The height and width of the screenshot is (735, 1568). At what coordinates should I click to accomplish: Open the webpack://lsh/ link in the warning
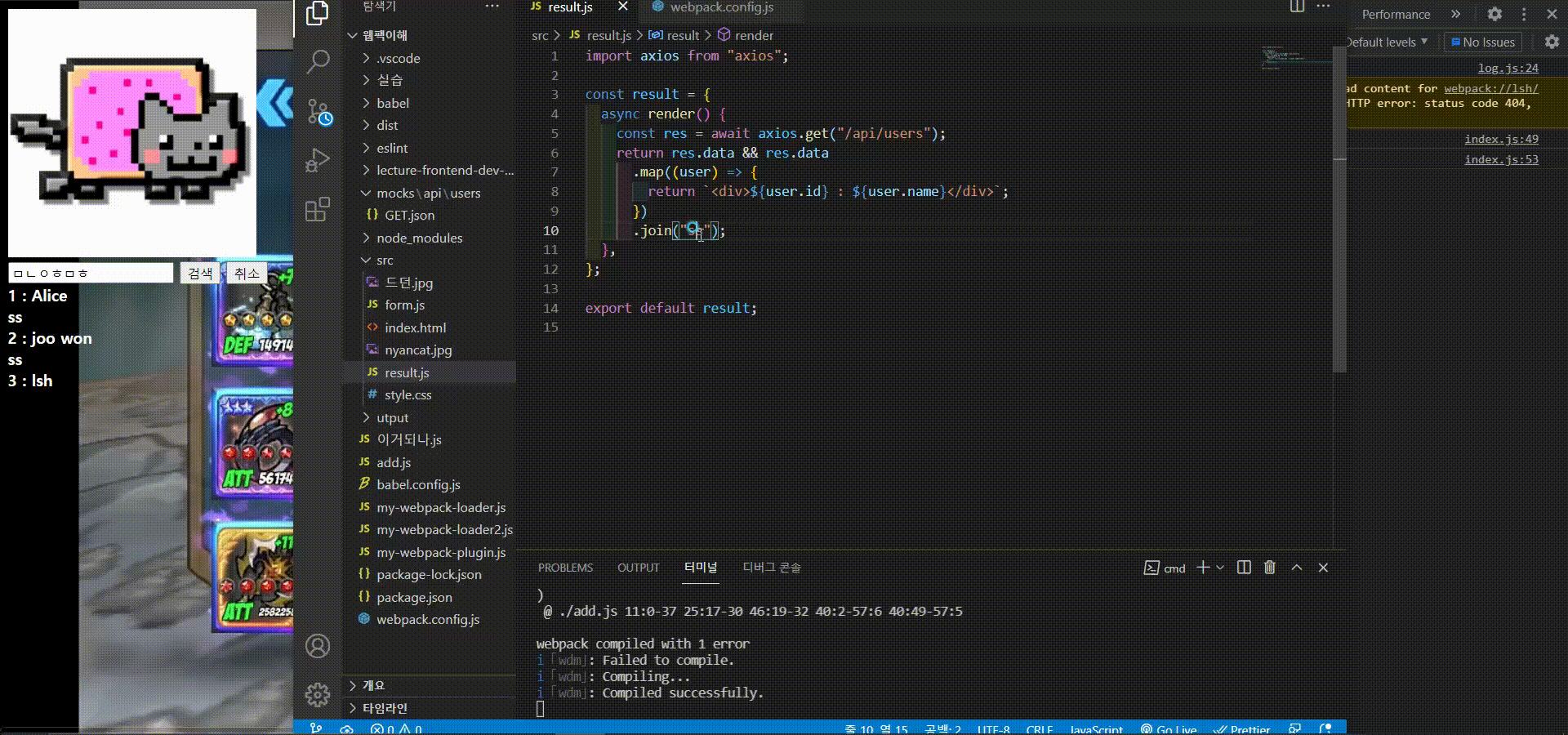coord(1490,88)
